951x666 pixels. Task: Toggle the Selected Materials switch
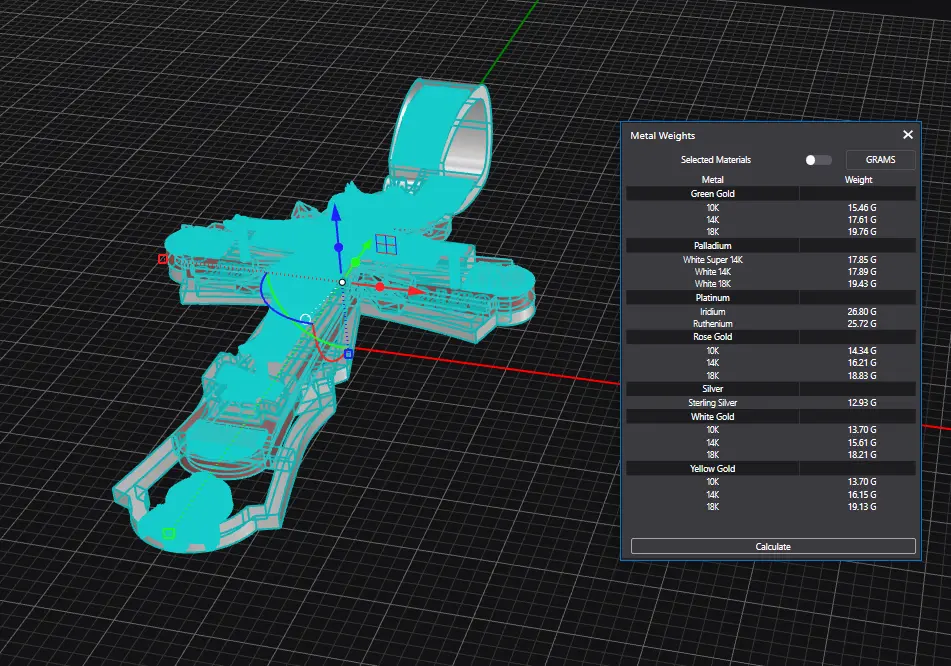tap(818, 160)
